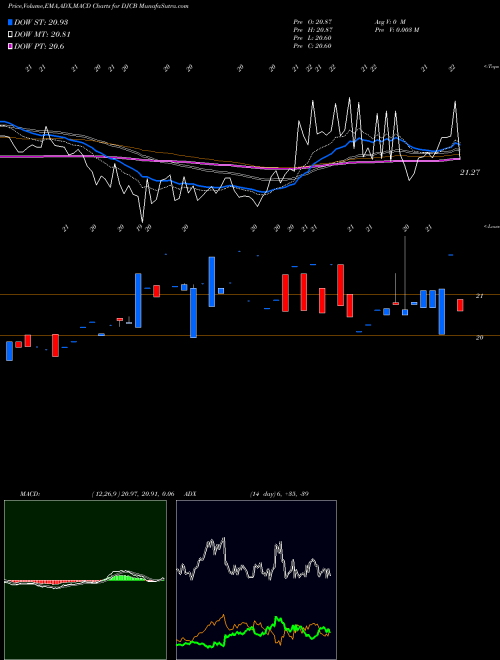
Task: Click the blue DOW ST legend swatch
Action: [x=10, y=22]
